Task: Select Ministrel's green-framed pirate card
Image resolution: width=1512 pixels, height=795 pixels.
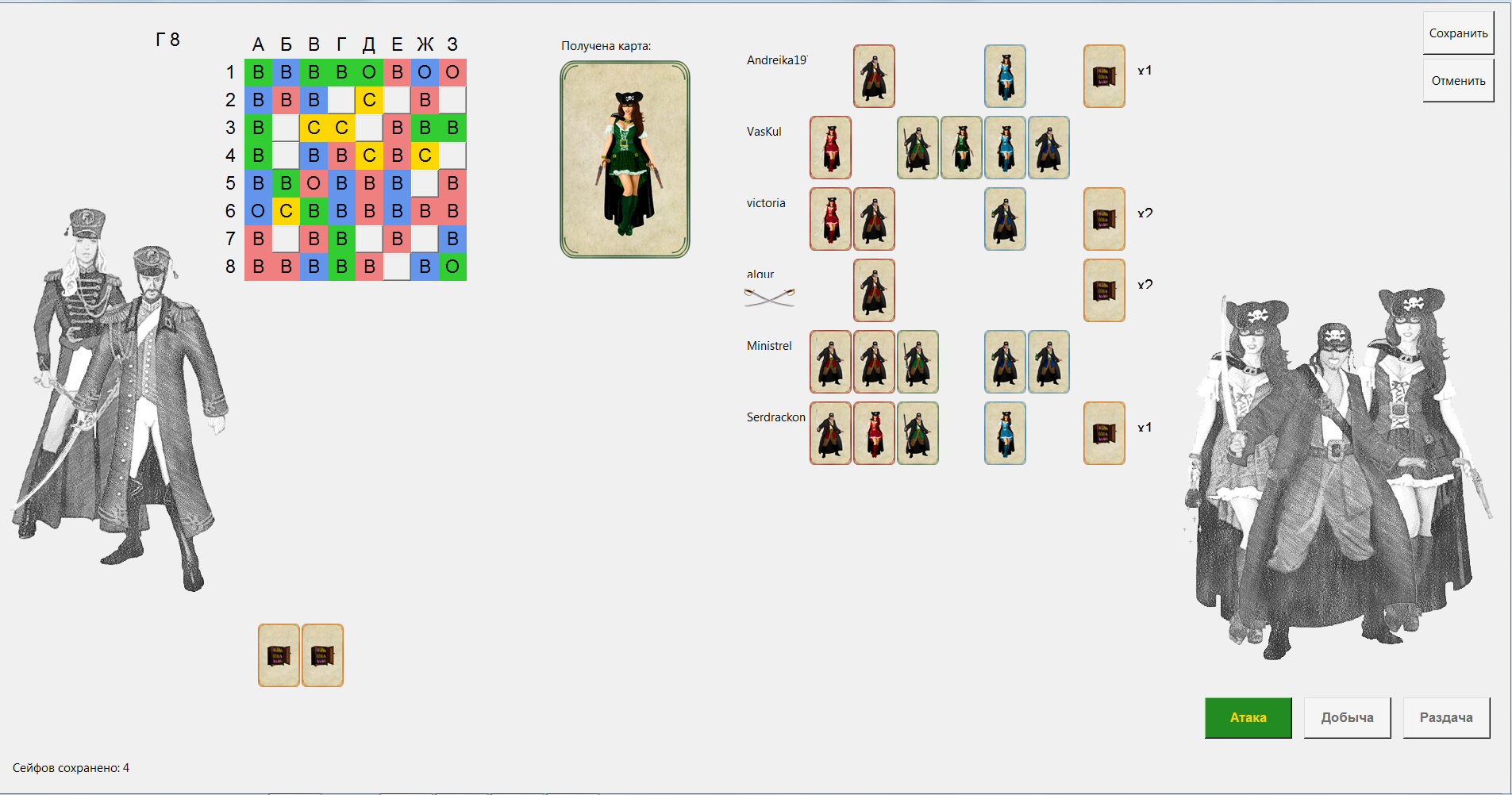Action: tap(918, 362)
